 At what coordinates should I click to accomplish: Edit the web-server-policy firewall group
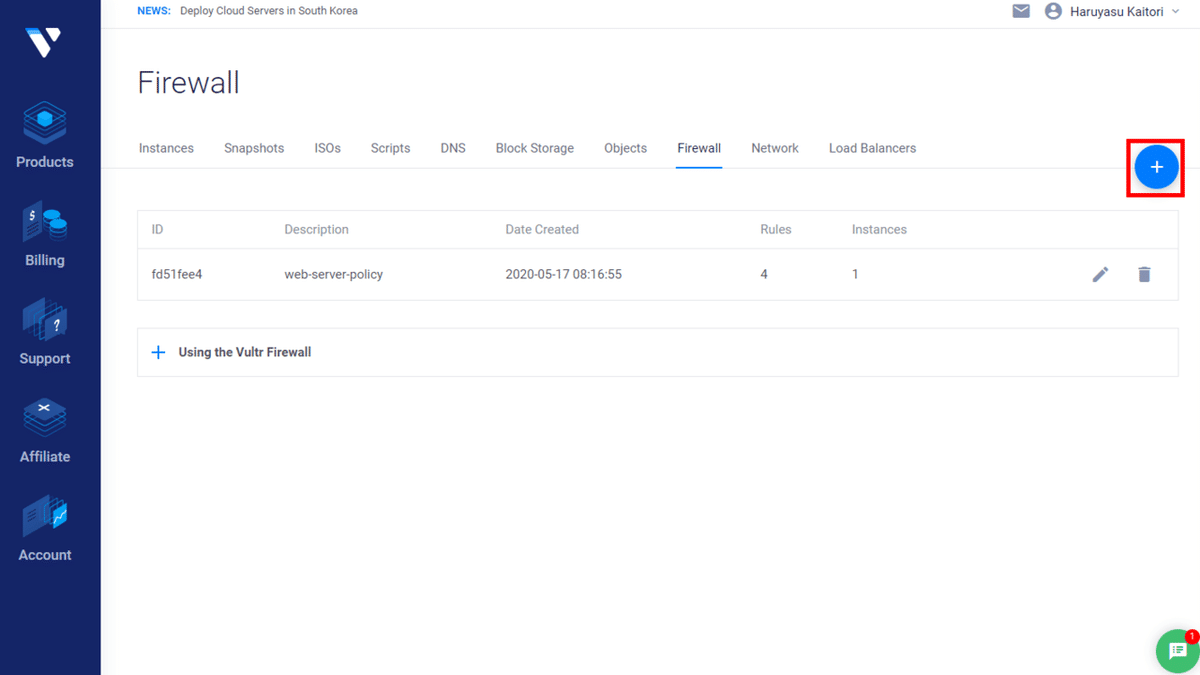1100,274
